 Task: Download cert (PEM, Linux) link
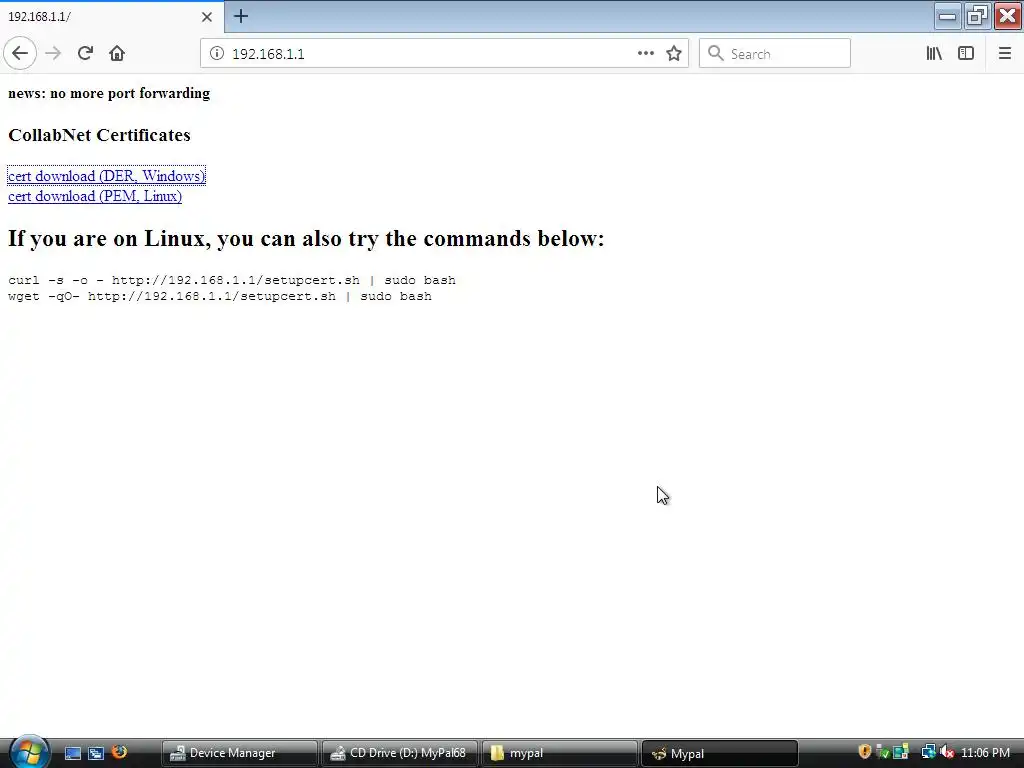(95, 196)
